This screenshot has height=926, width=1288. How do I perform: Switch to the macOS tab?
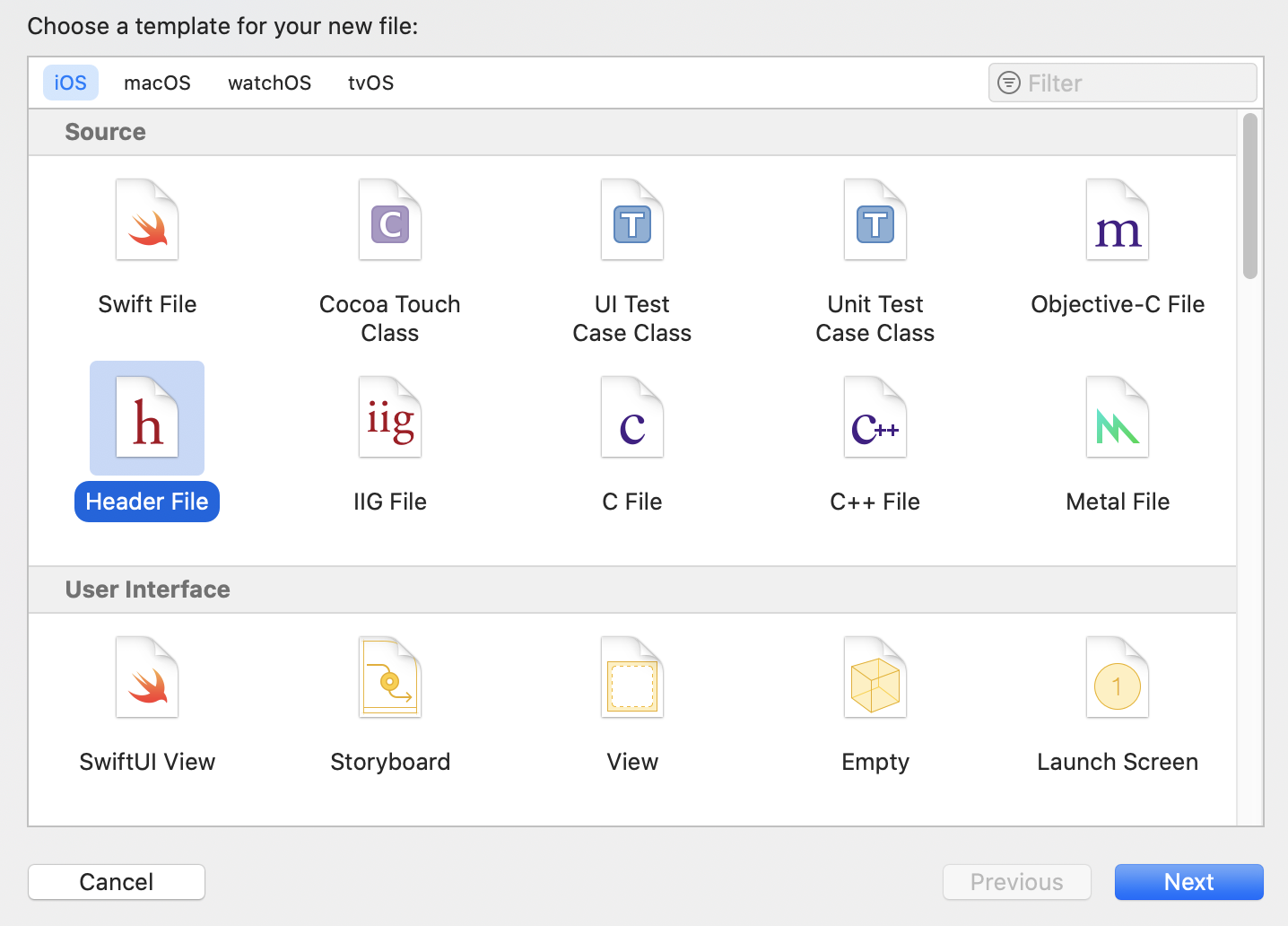coord(157,83)
